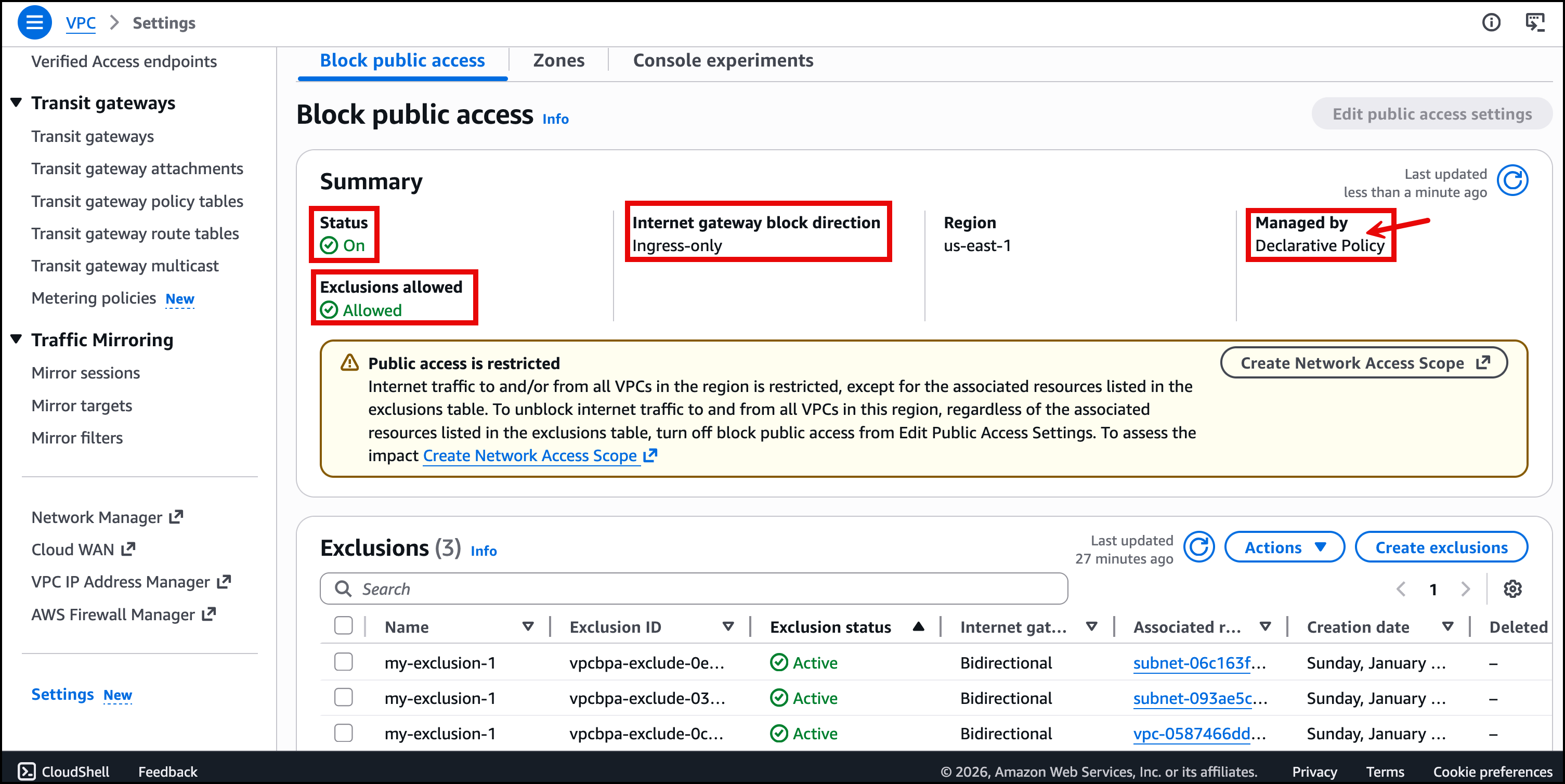Collapse the Transit gateways section
The width and height of the screenshot is (1565, 784).
[17, 102]
